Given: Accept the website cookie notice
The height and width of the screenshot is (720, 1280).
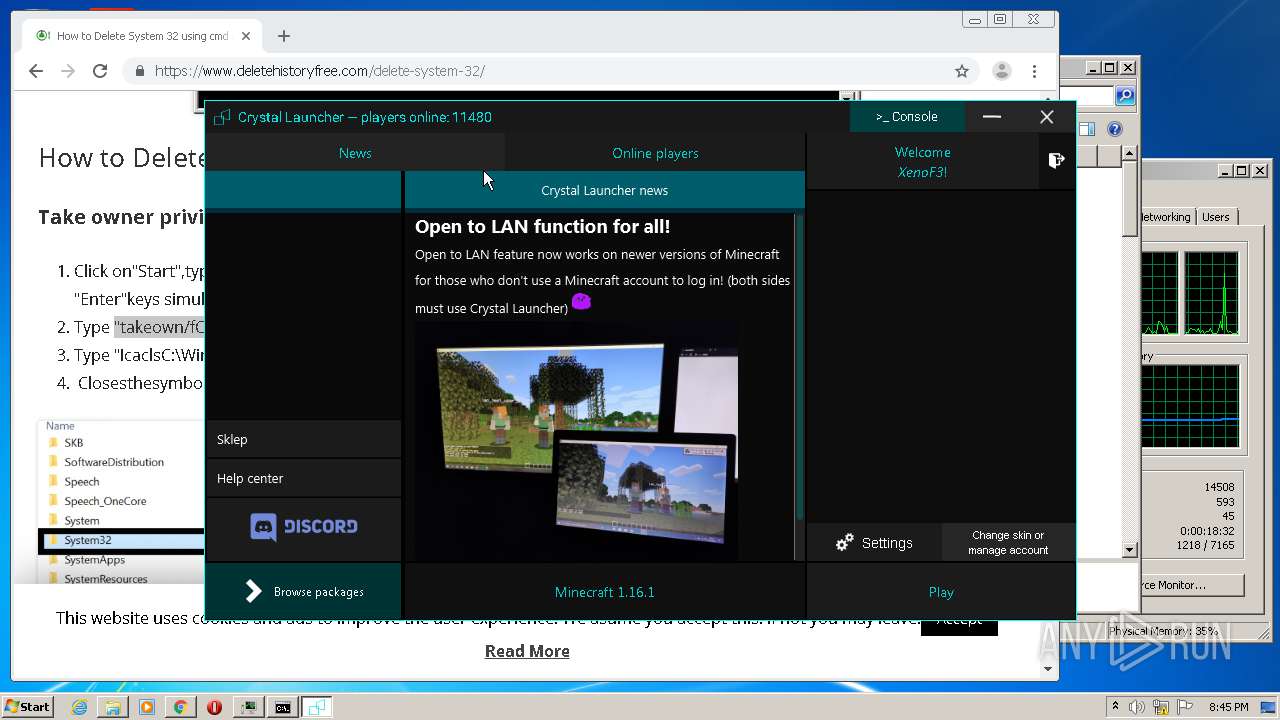Looking at the screenshot, I should tap(959, 621).
